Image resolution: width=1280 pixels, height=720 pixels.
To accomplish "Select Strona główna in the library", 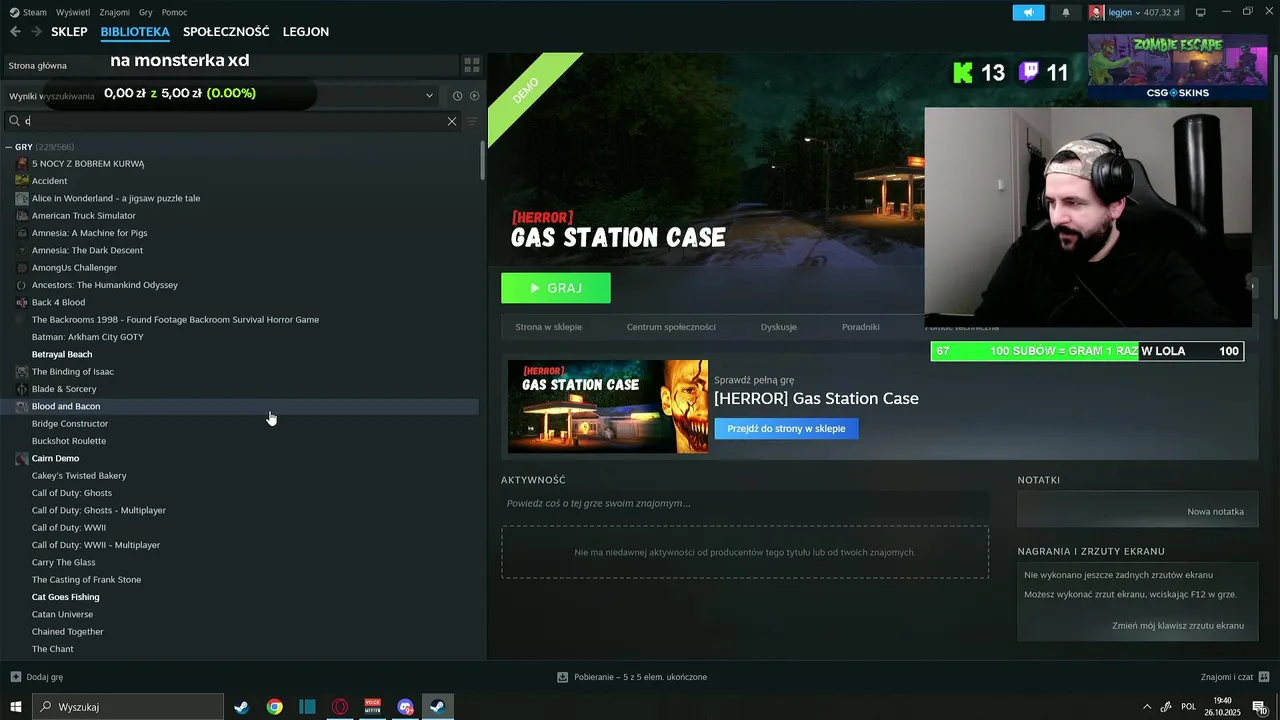I will pyautogui.click(x=38, y=65).
